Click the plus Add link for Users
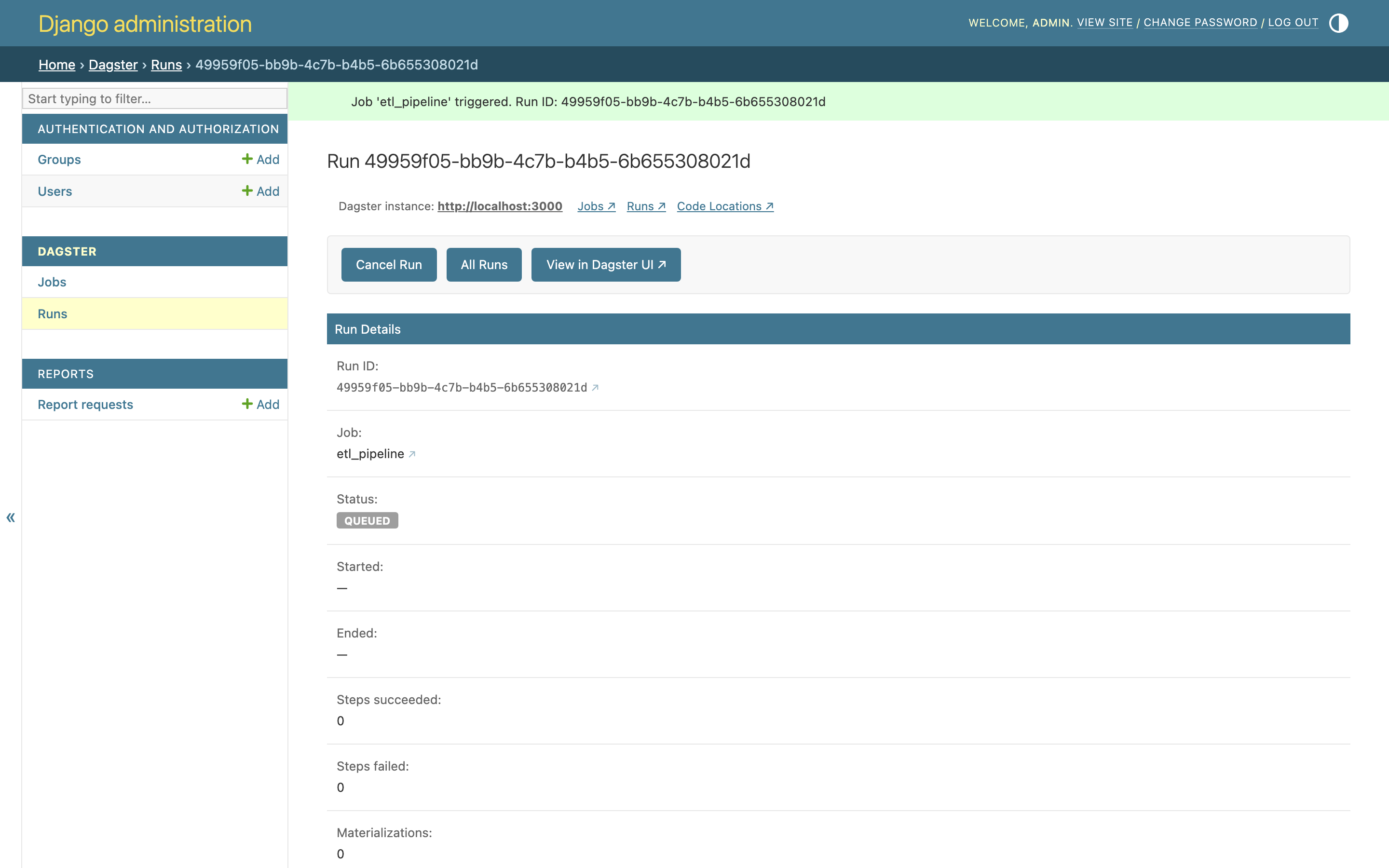1389x868 pixels. (x=260, y=191)
